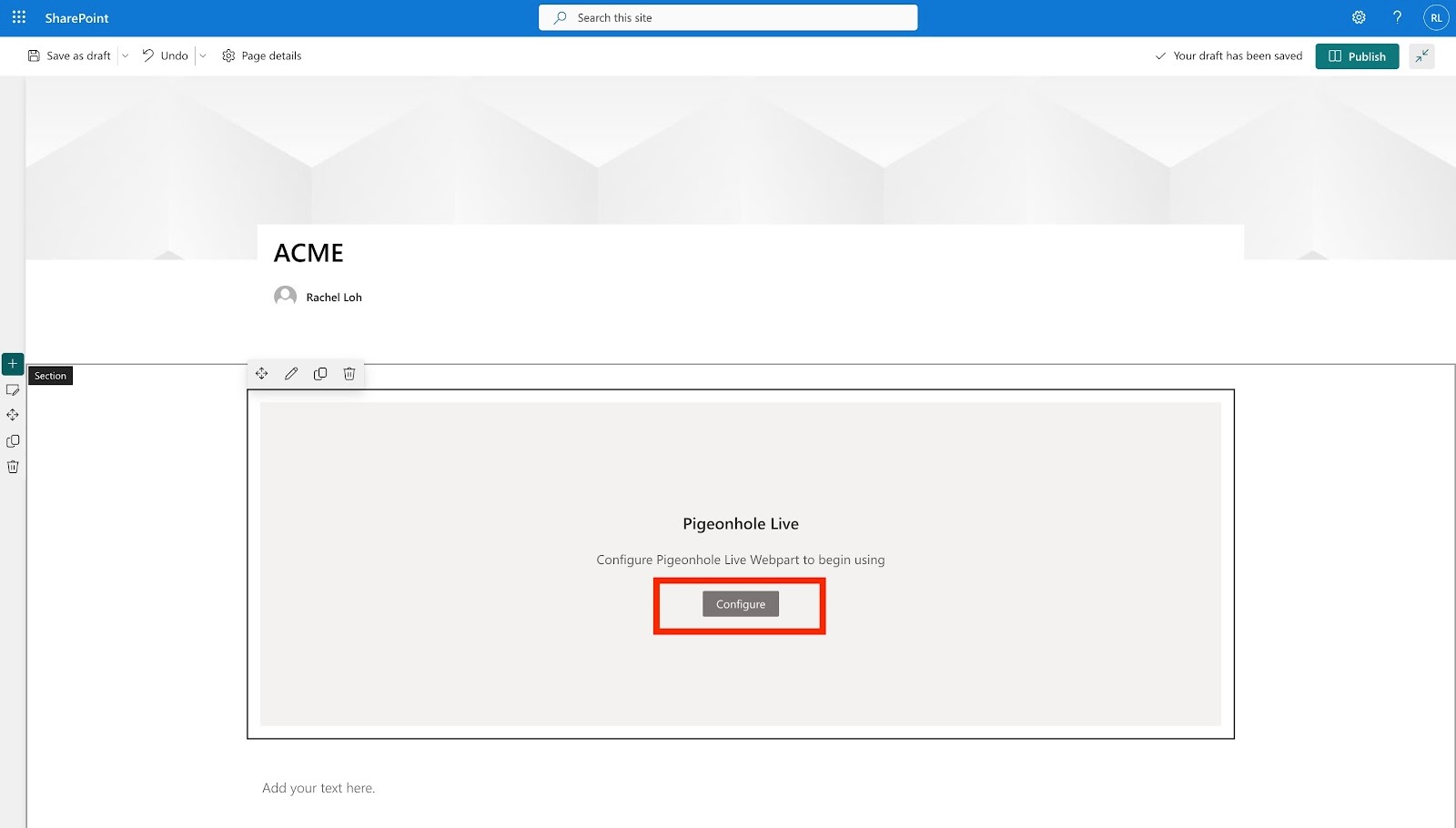This screenshot has width=1456, height=828.
Task: Open the Microsoft 365 app launcher
Action: click(x=18, y=17)
